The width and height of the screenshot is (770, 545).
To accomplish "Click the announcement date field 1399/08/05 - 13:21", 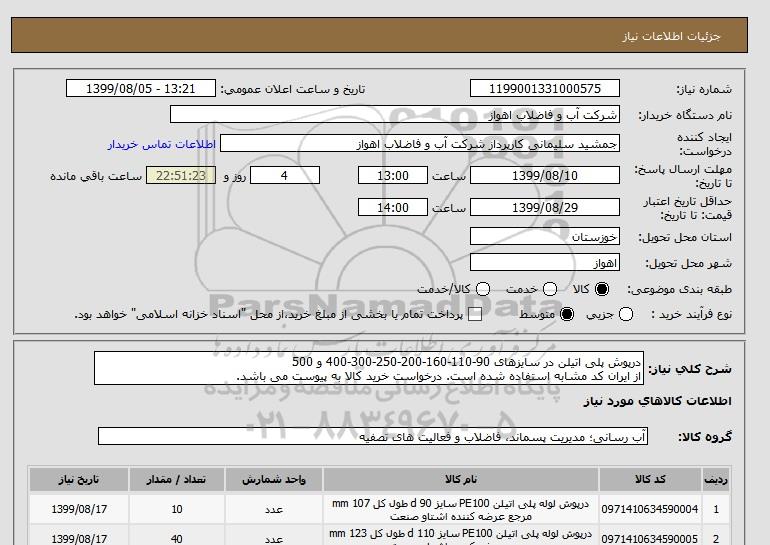I will pyautogui.click(x=141, y=88).
